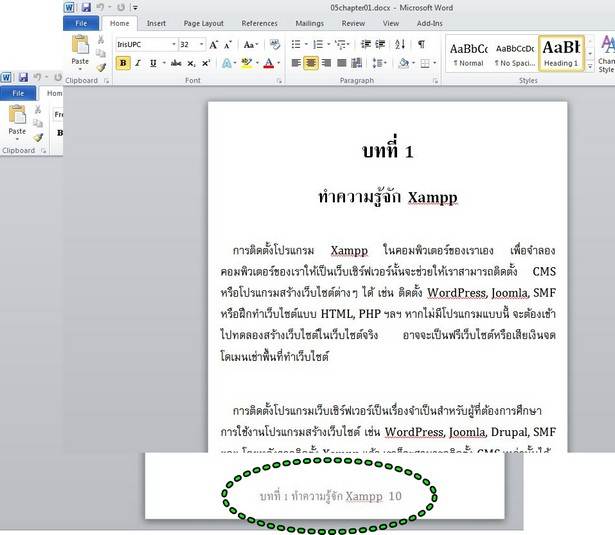Toggle Justify alignment
This screenshot has width=615, height=535.
coord(342,63)
